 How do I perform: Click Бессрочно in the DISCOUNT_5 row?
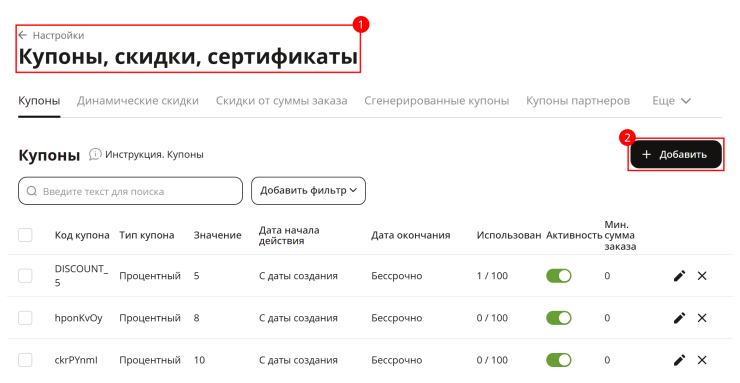coord(396,276)
